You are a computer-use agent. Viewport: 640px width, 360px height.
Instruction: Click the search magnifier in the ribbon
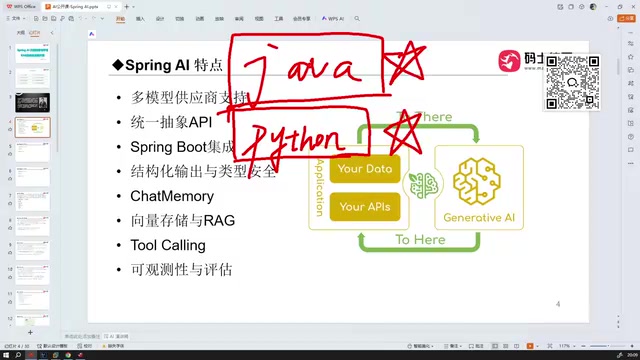(357, 18)
